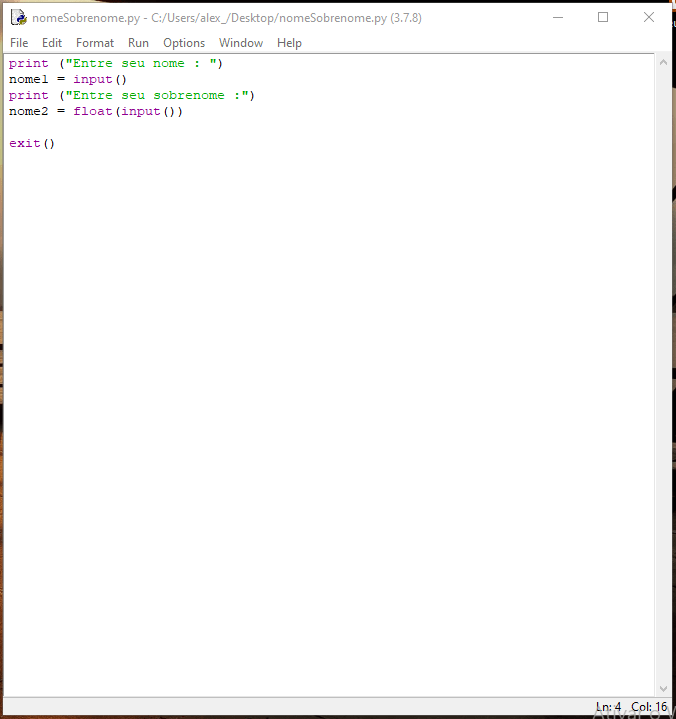Viewport: 676px width, 719px height.
Task: Open the Window menu
Action: pyautogui.click(x=241, y=43)
